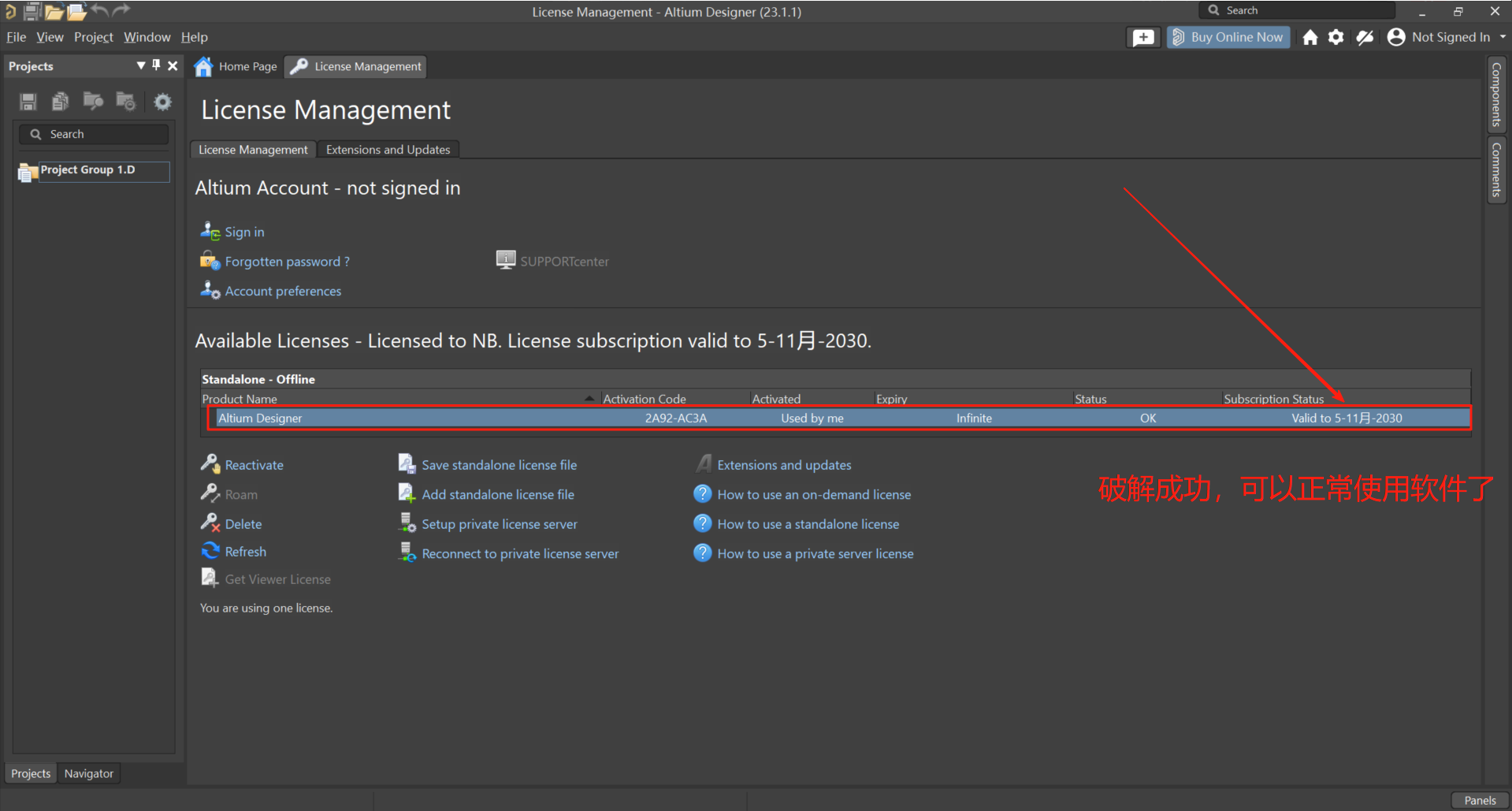Viewport: 1512px width, 811px height.
Task: Open the Home icon in top-right toolbar
Action: click(x=1310, y=37)
